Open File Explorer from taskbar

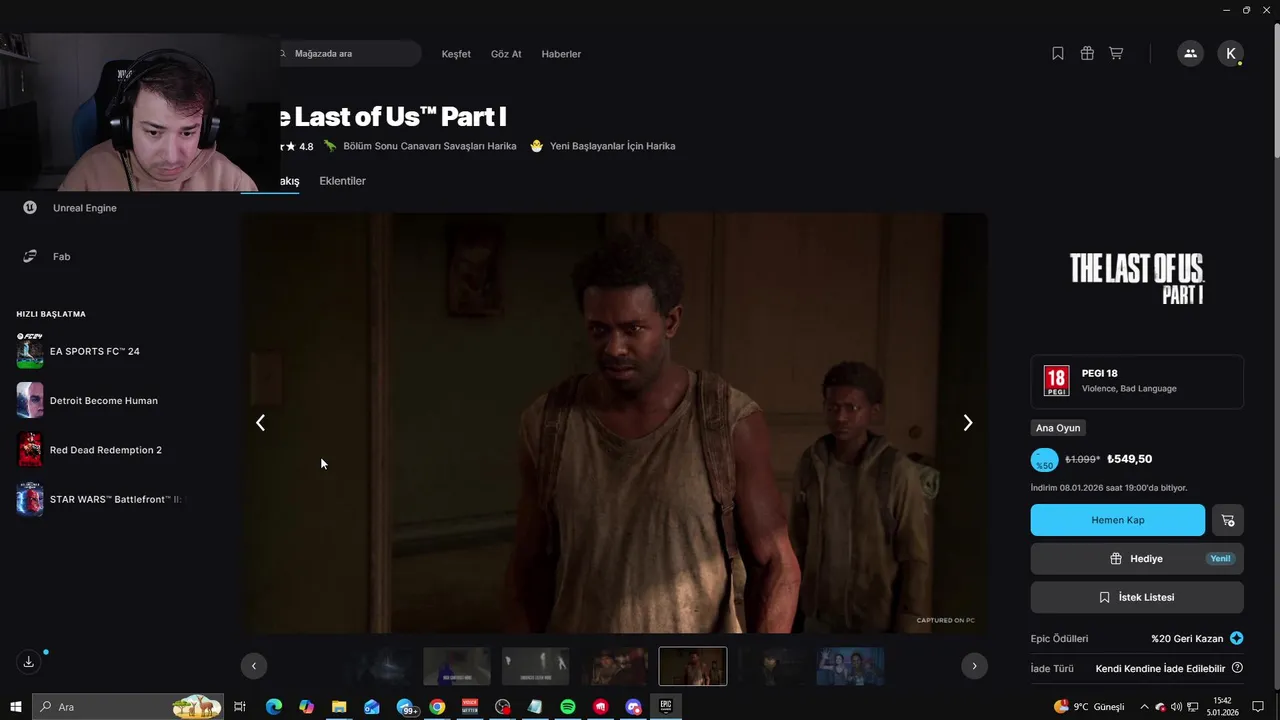[339, 707]
